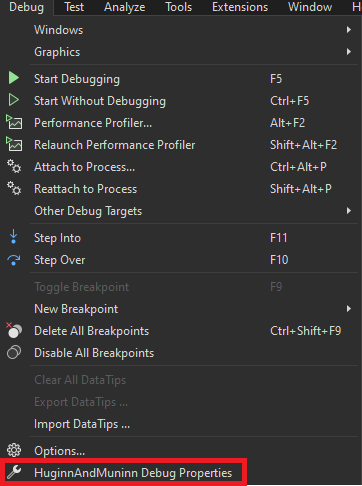Click the green Start Debugging play icon
The width and height of the screenshot is (362, 486).
[14, 78]
